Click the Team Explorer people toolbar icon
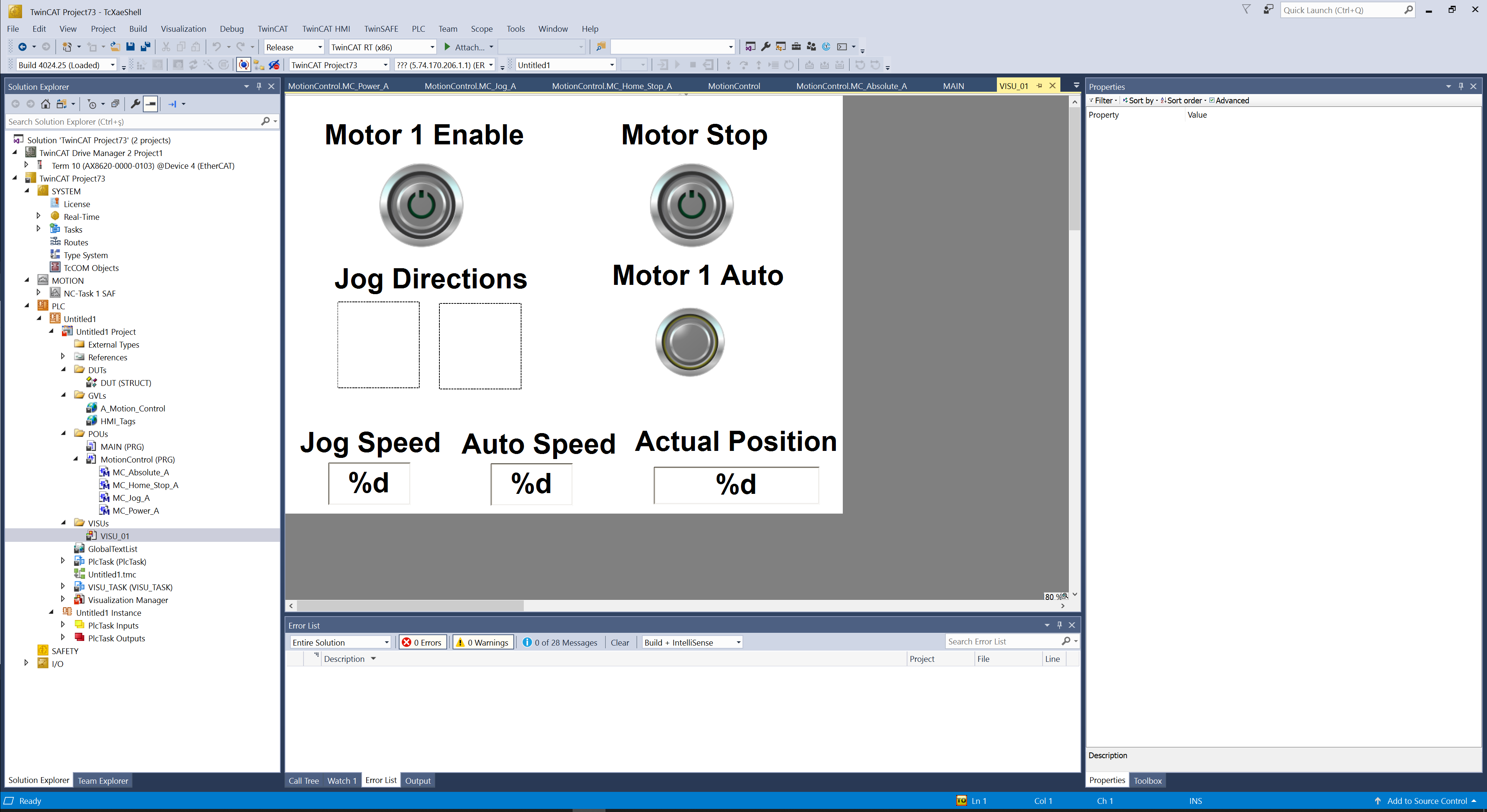 (811, 47)
